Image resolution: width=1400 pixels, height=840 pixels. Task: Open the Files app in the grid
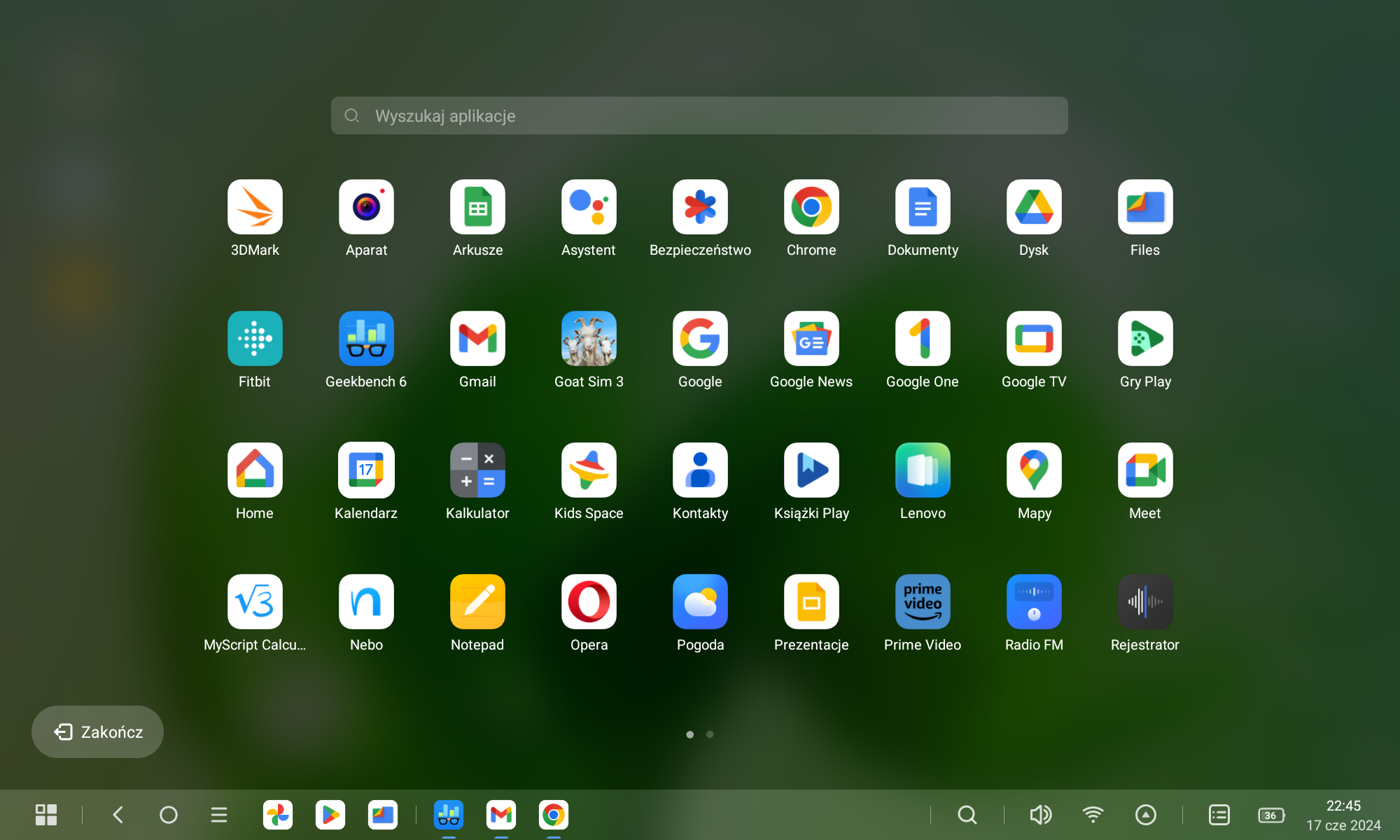tap(1145, 207)
